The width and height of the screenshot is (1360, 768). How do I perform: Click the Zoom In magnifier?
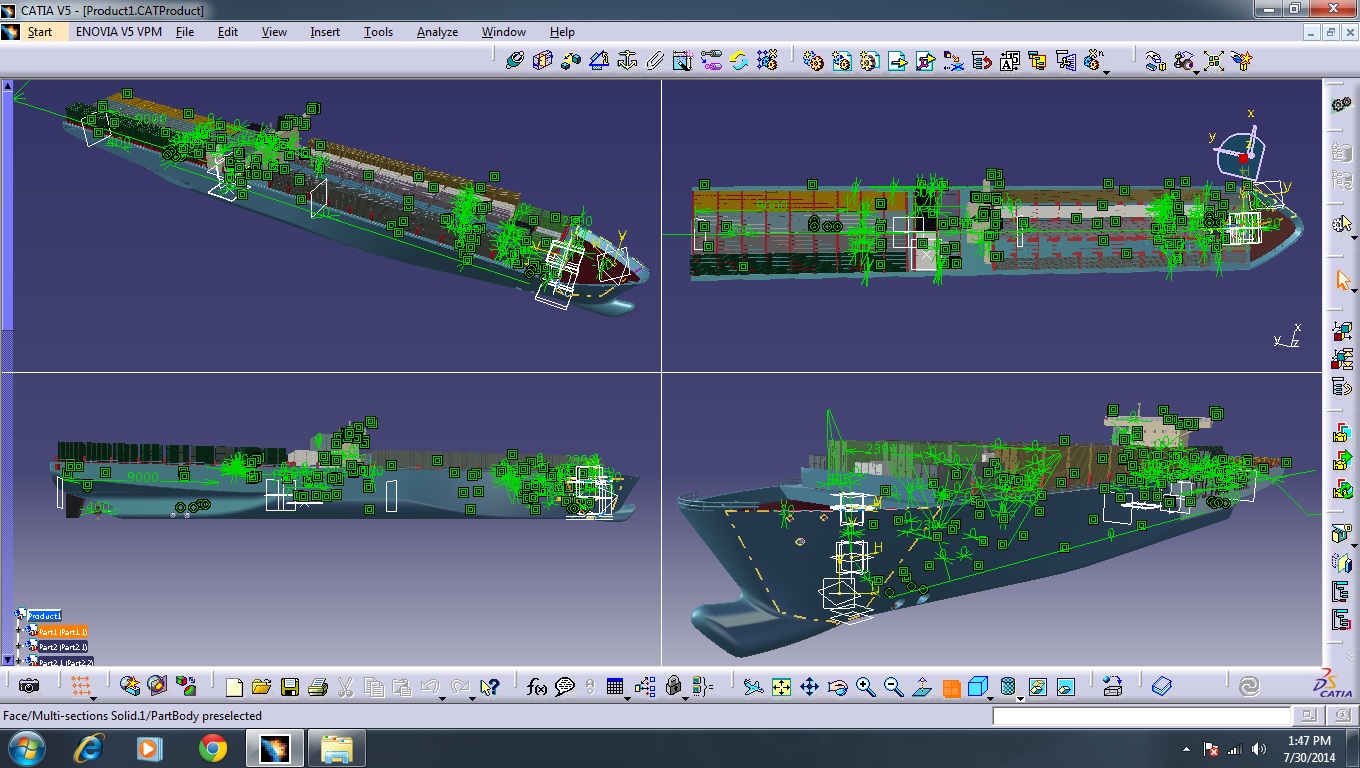click(x=865, y=687)
